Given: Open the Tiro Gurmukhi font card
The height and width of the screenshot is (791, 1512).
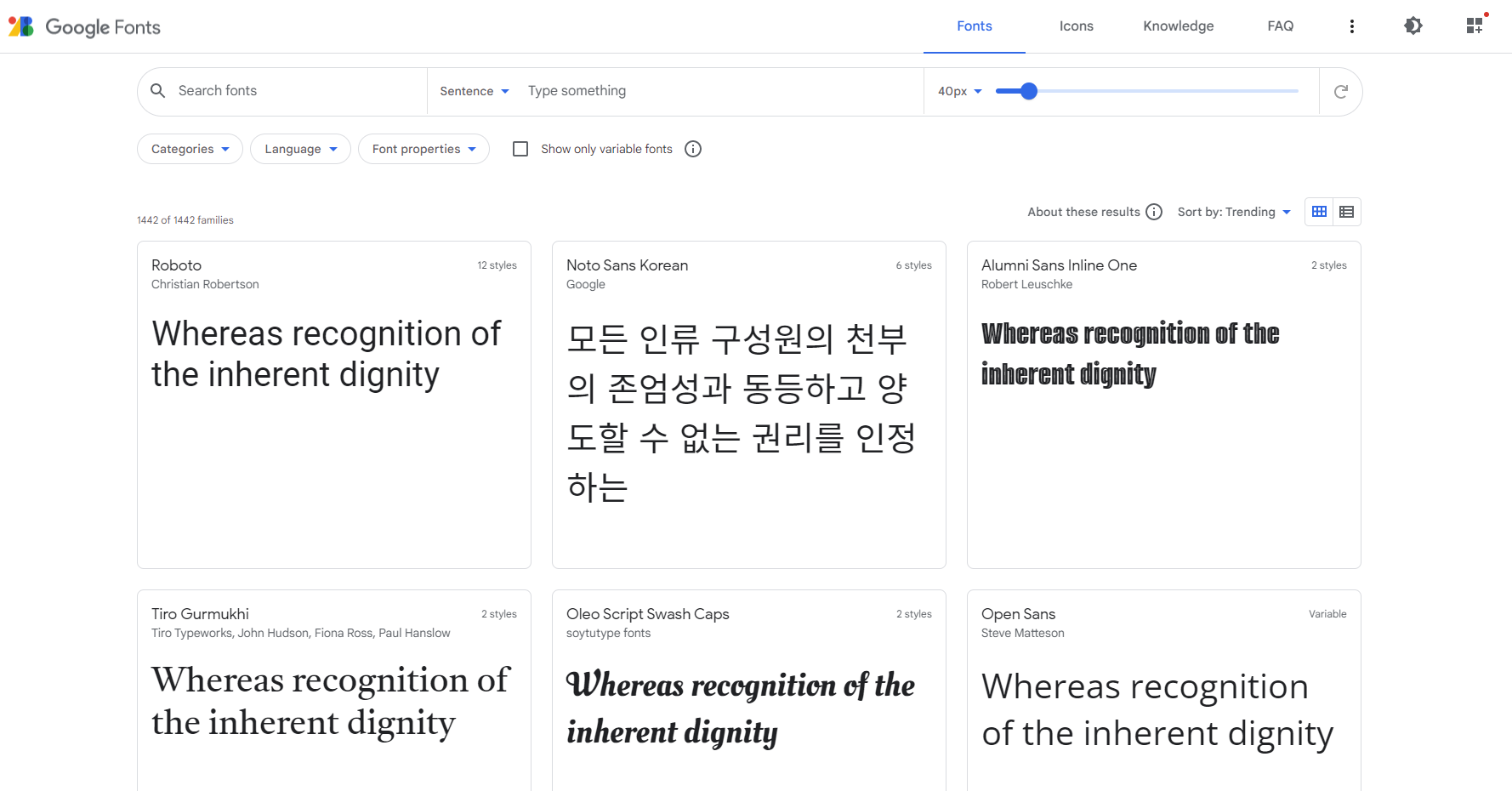Looking at the screenshot, I should (334, 690).
